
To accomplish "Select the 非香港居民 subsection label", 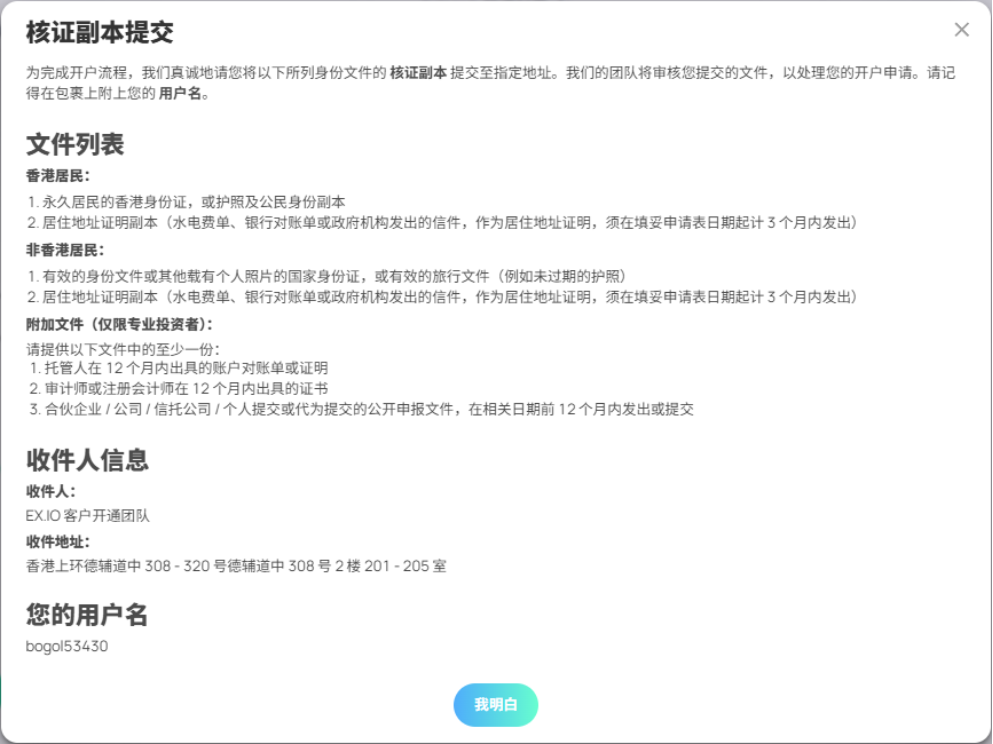I will (65, 250).
